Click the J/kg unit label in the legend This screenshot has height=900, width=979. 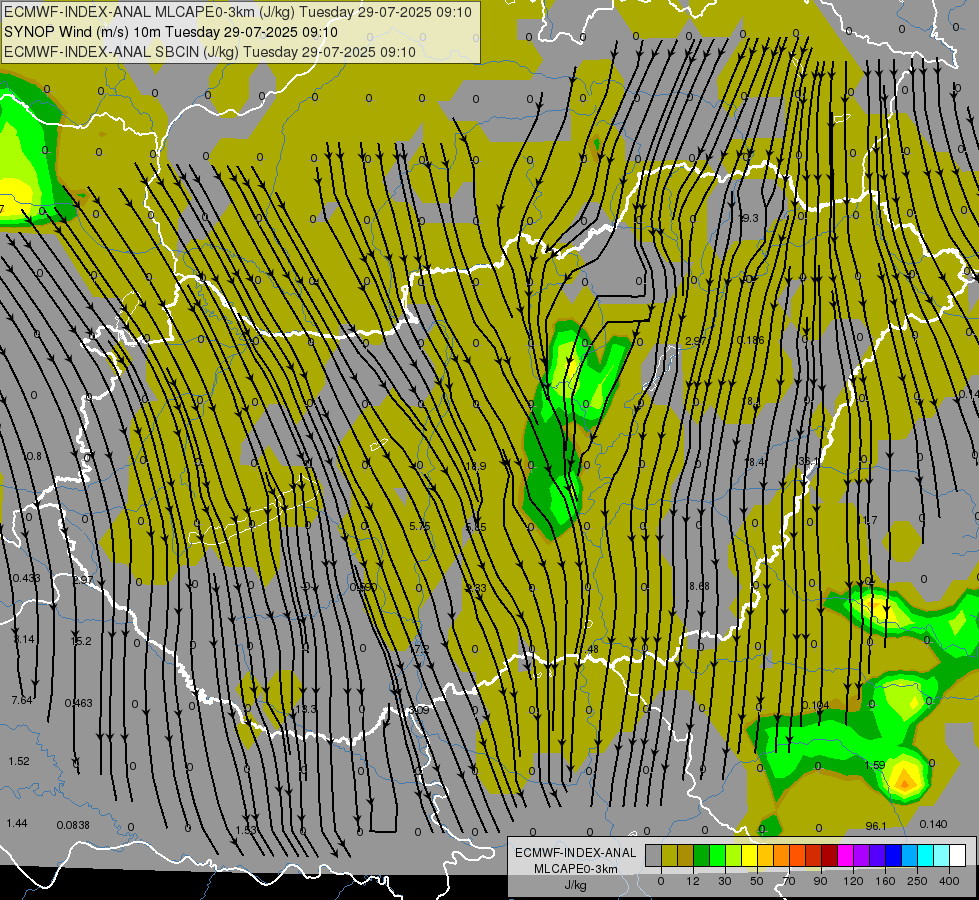point(576,885)
